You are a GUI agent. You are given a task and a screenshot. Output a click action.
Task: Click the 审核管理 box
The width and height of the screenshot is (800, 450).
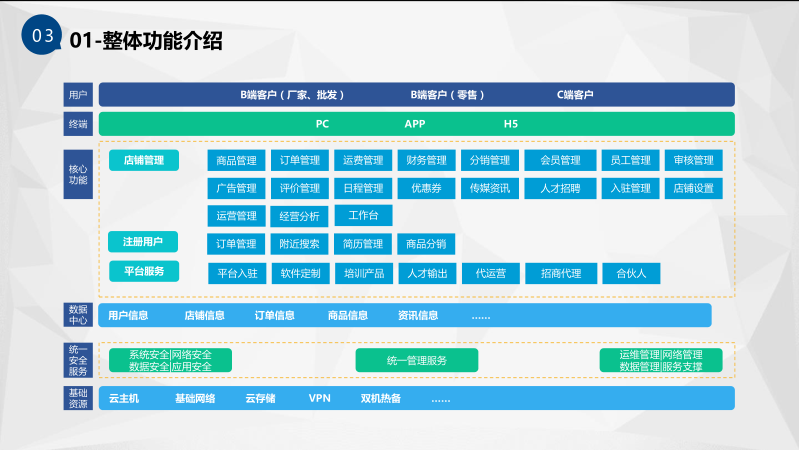(x=694, y=160)
